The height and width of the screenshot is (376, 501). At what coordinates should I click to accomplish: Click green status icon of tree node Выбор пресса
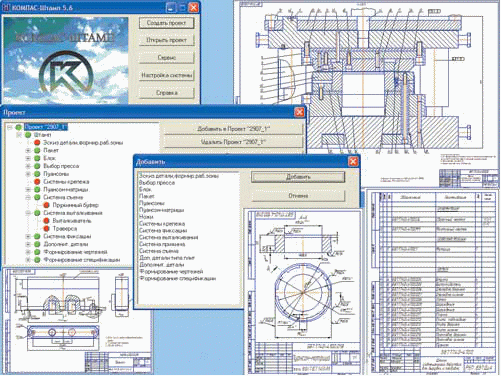pyautogui.click(x=37, y=166)
